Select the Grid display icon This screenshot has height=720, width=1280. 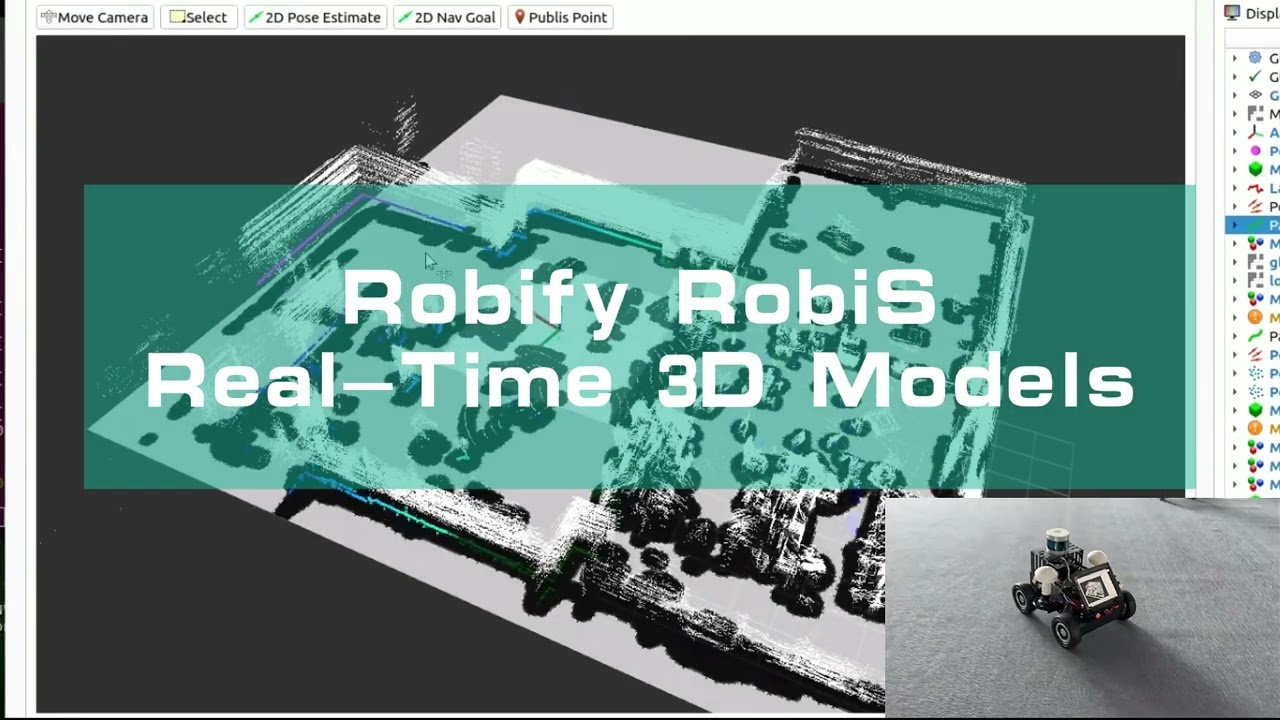1255,95
